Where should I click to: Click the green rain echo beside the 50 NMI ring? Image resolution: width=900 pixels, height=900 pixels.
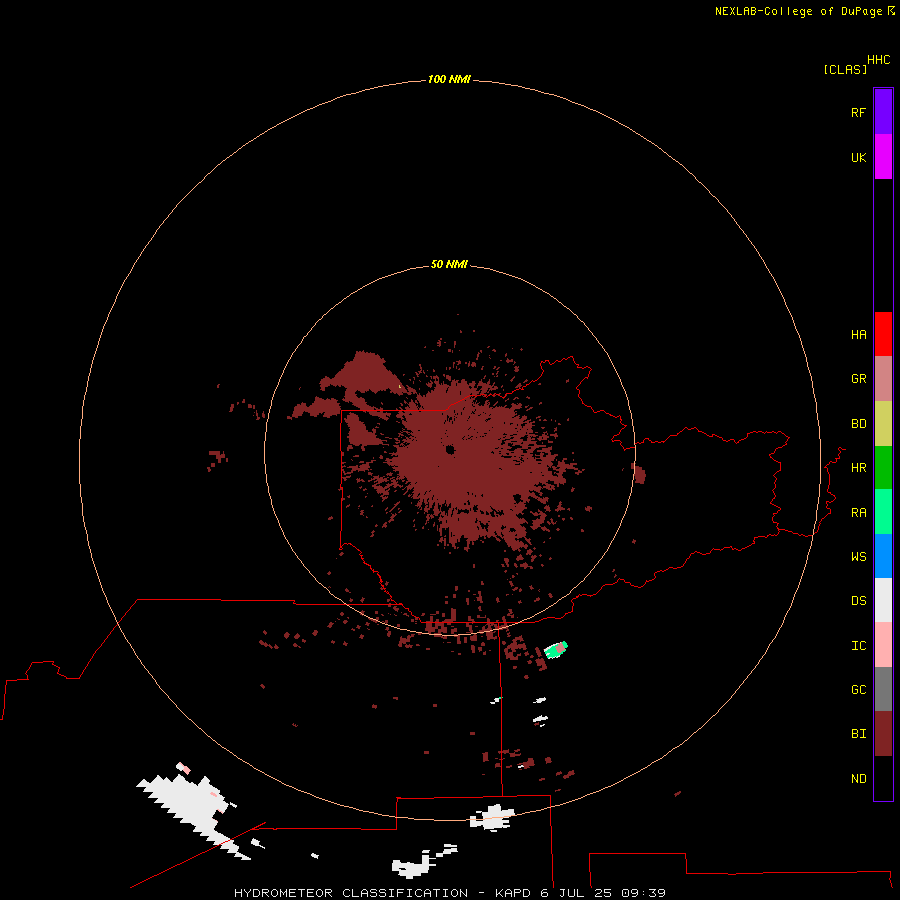click(x=556, y=650)
